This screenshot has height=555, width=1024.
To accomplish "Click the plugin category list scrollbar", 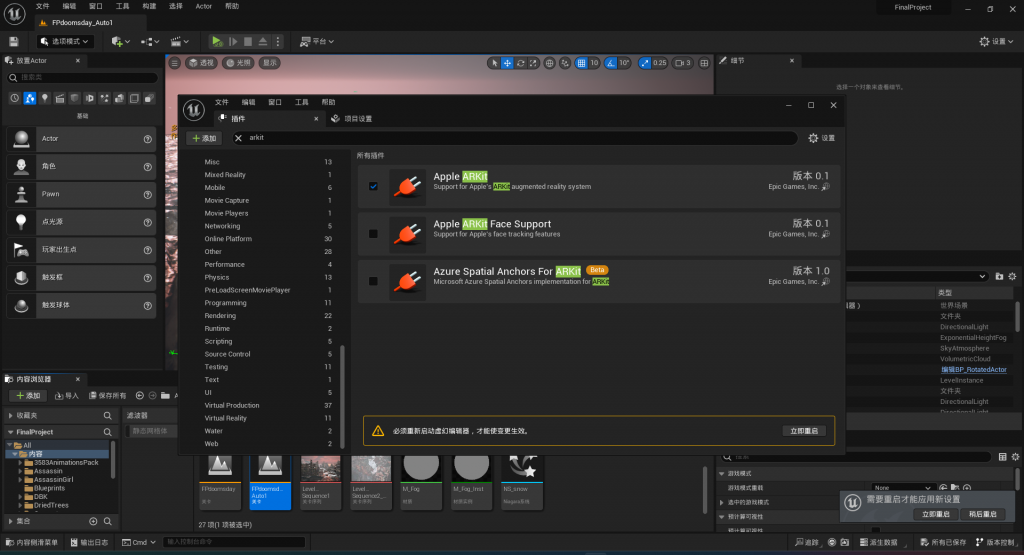I will [x=342, y=397].
